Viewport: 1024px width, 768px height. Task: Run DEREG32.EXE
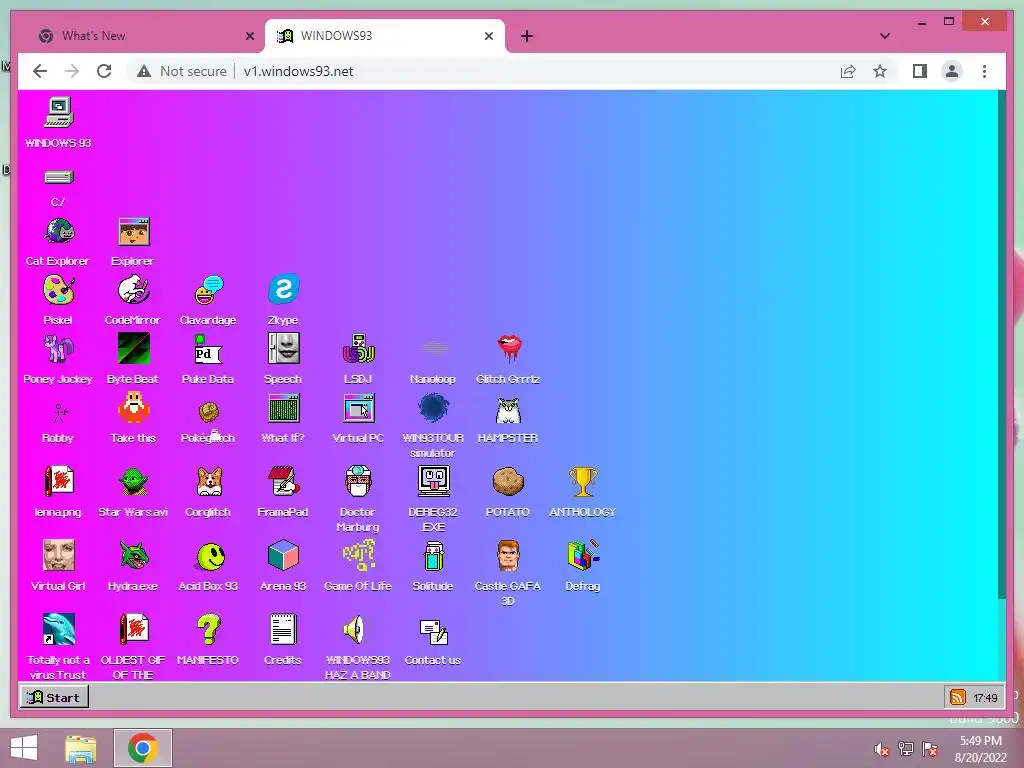point(433,482)
